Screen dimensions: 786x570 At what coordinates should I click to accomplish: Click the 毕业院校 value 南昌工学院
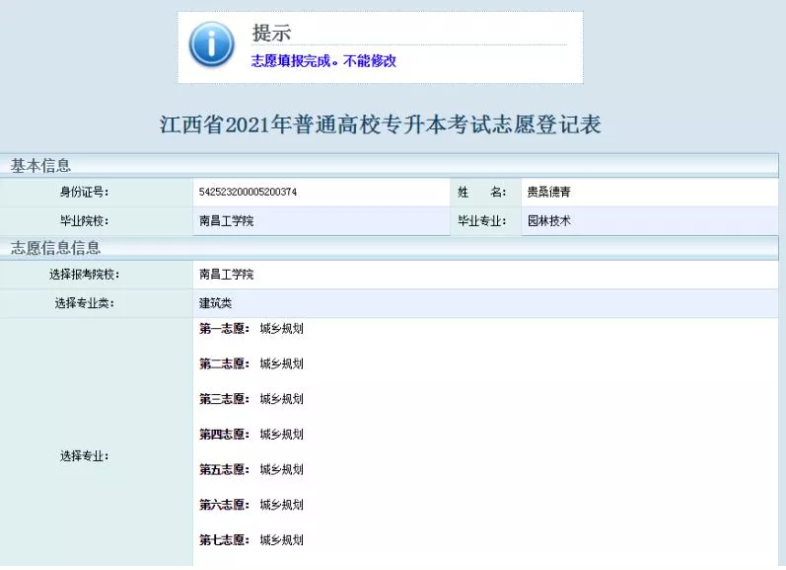[226, 221]
